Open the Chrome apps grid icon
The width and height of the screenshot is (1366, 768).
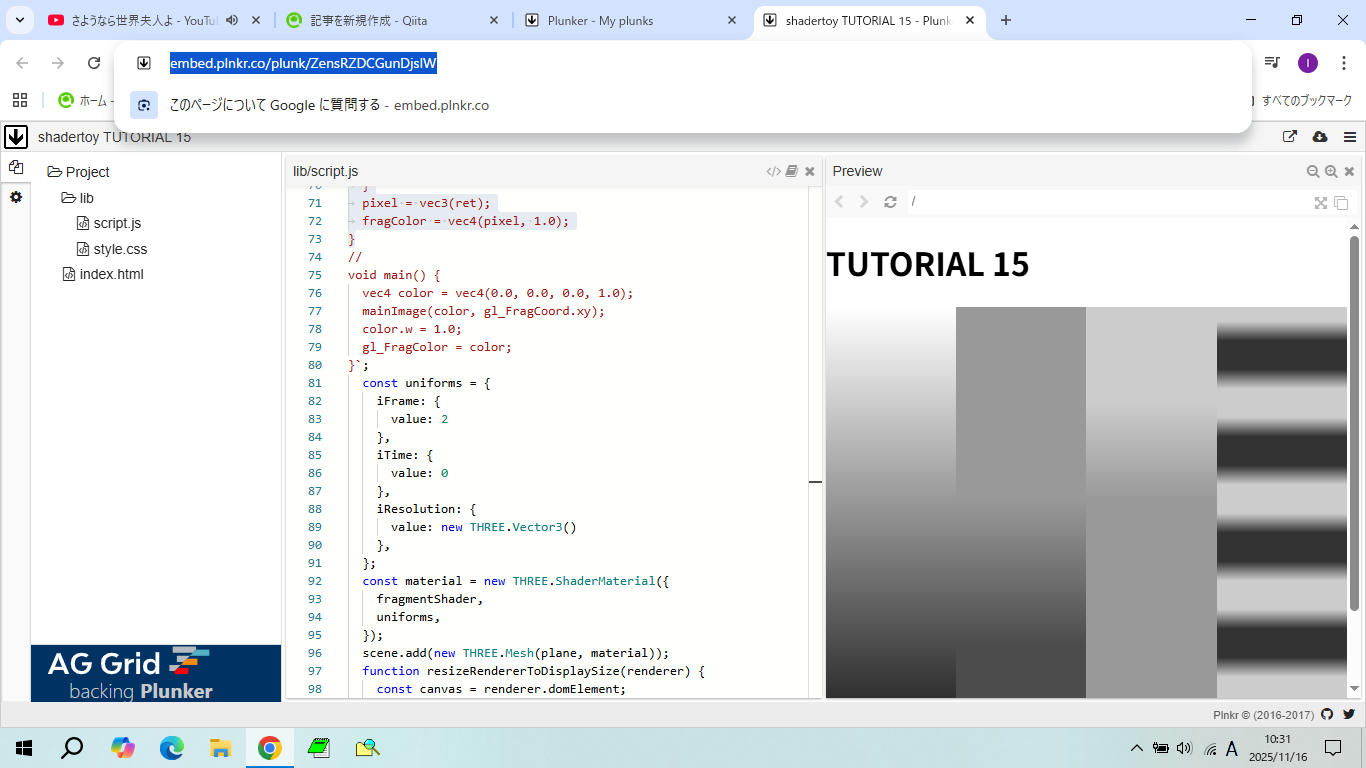(x=20, y=100)
